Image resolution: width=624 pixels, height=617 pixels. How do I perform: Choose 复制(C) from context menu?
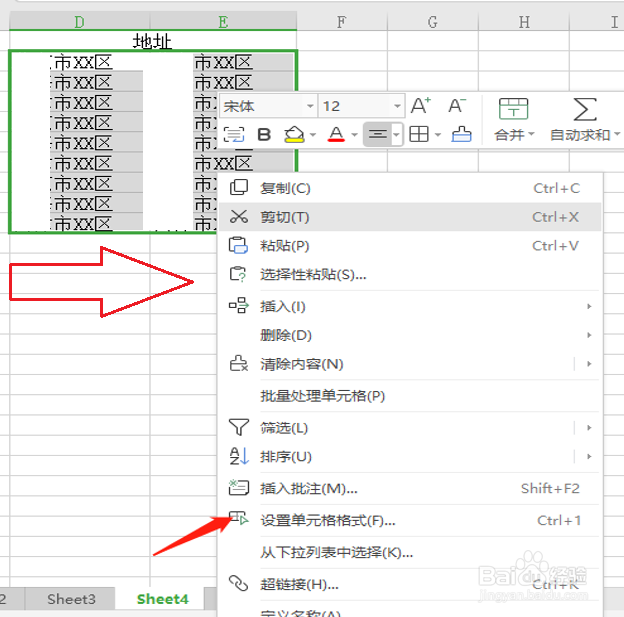click(x=410, y=188)
